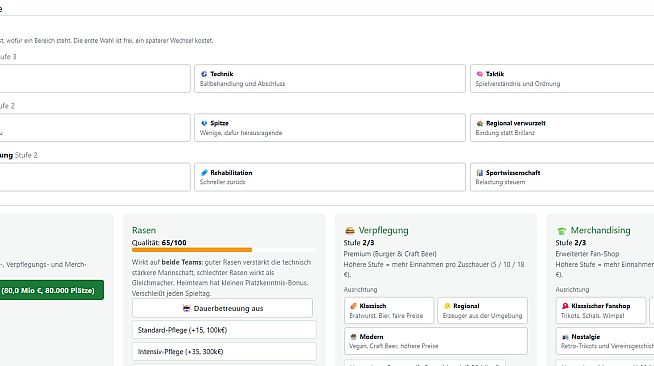
Task: Click Qualität: 65/100 text
Action: [159, 243]
